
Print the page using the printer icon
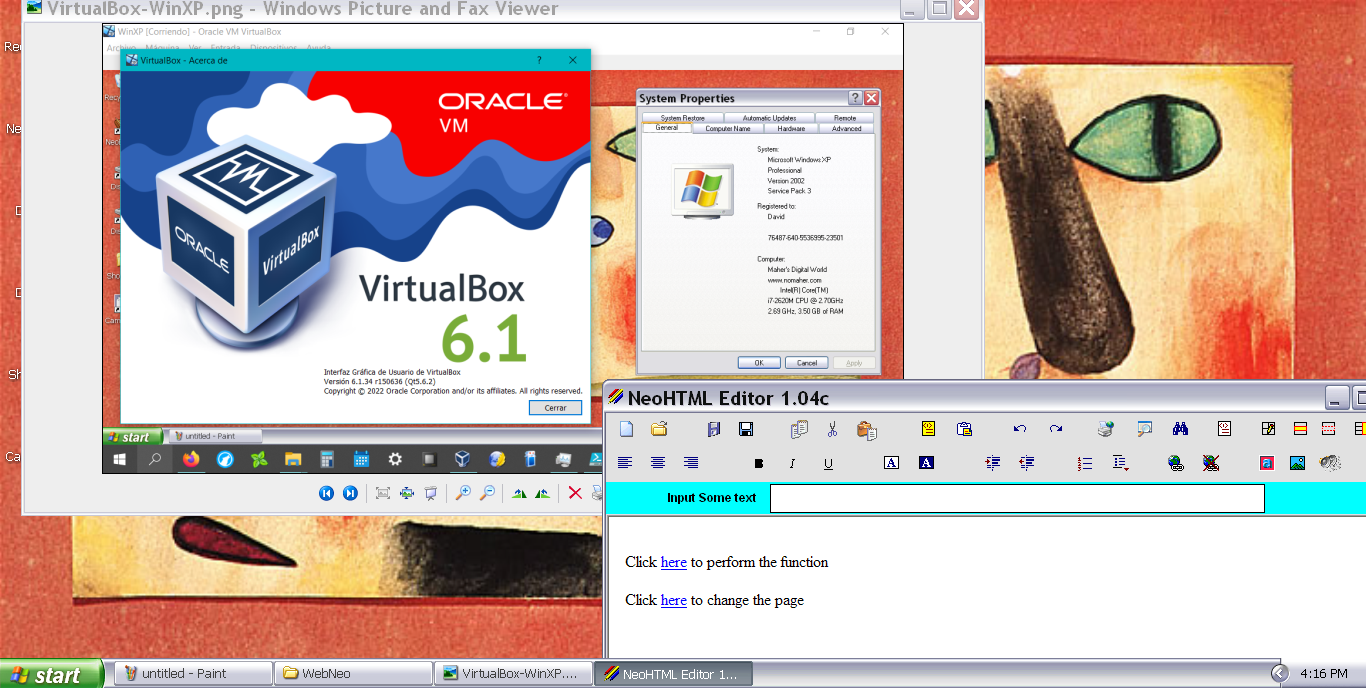coord(1106,429)
